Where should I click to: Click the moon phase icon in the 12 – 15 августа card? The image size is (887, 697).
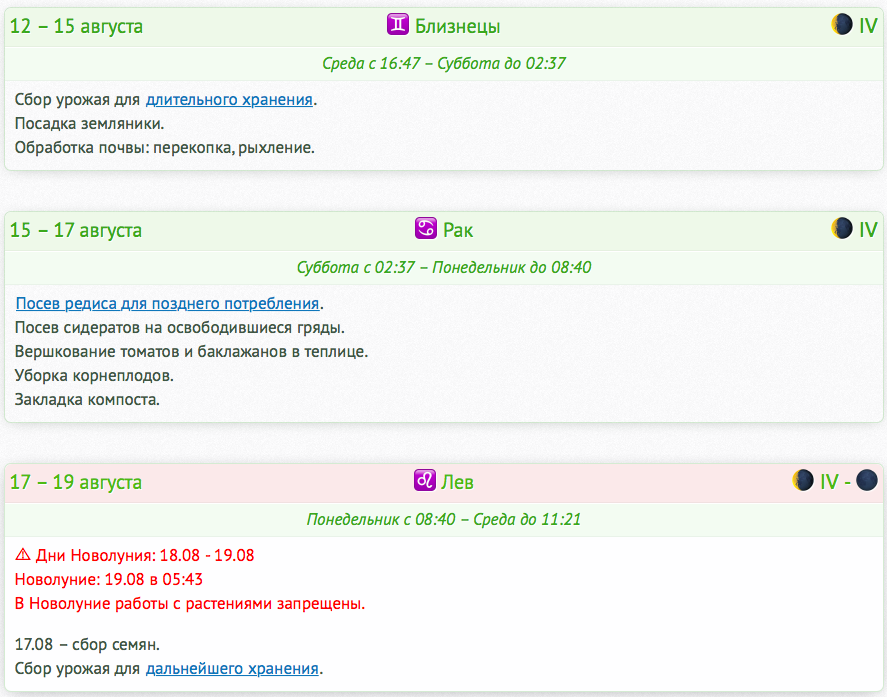click(842, 25)
